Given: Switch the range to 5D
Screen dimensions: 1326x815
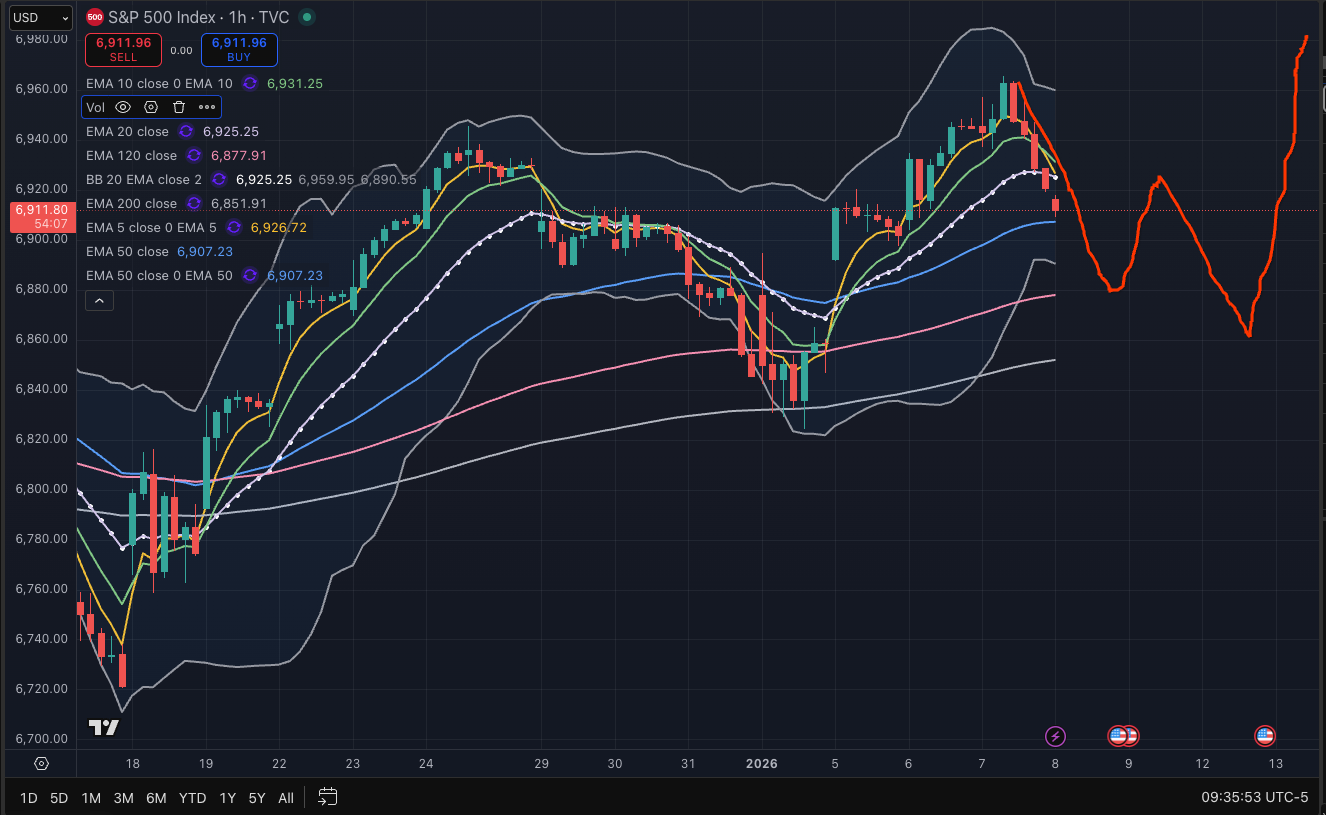Looking at the screenshot, I should 60,797.
